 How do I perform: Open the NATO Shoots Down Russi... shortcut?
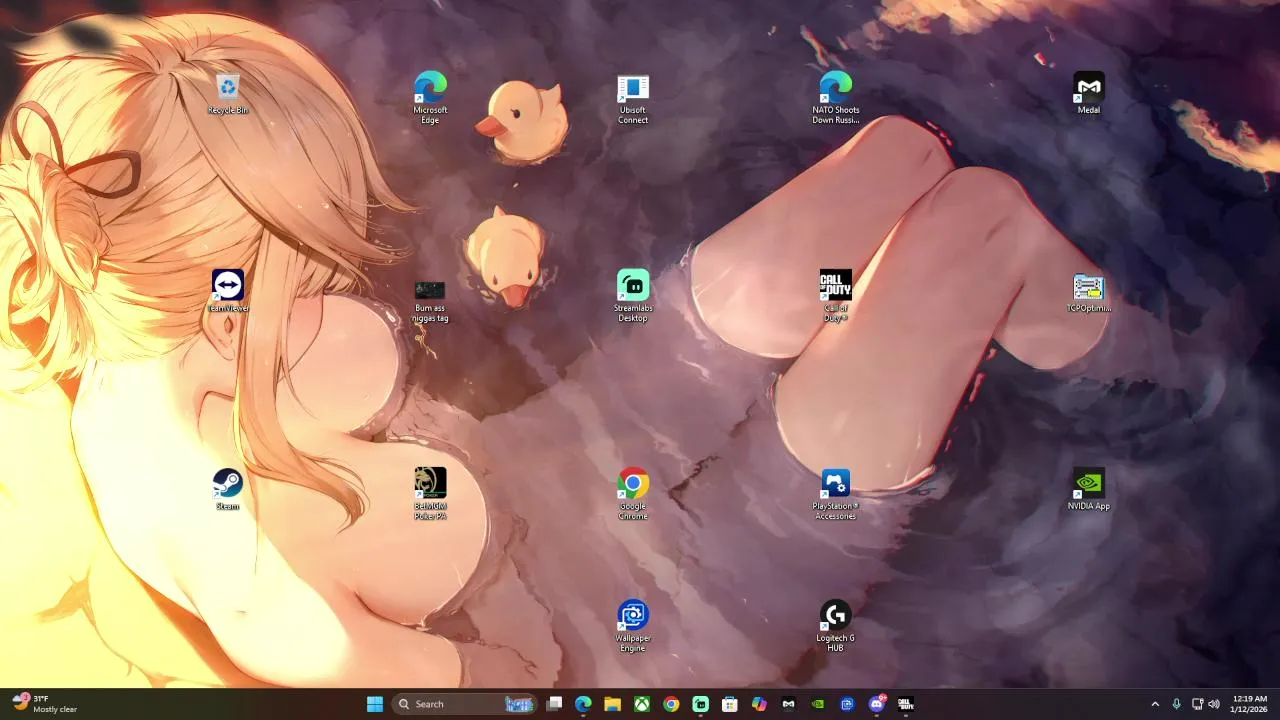836,98
